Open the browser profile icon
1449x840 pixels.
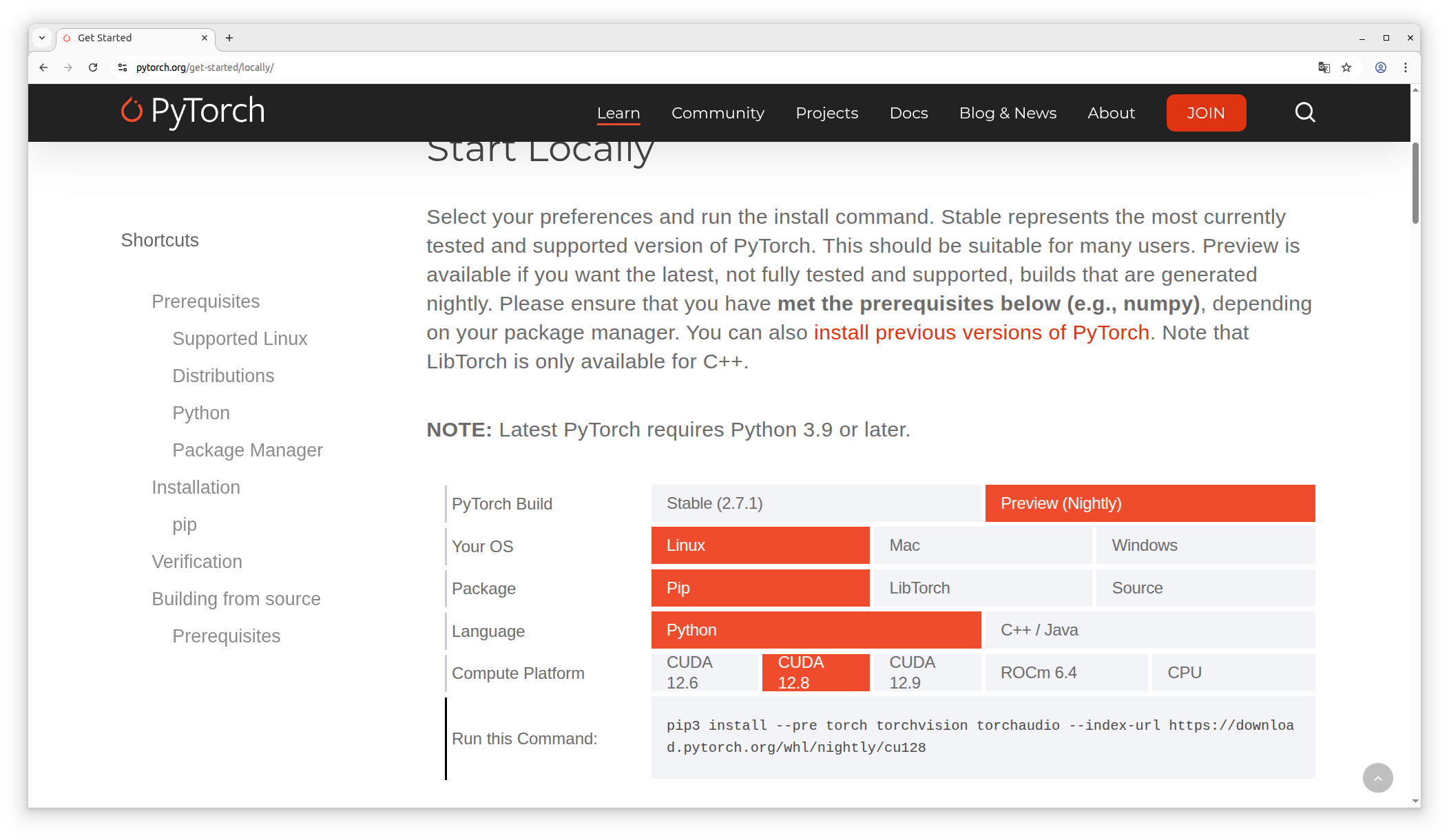[x=1381, y=67]
